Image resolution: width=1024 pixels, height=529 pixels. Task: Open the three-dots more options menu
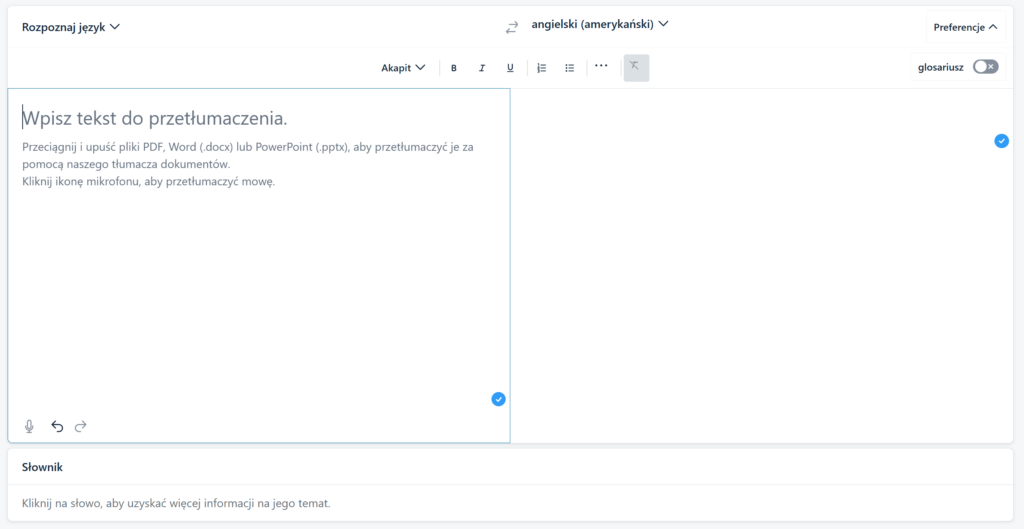point(601,66)
